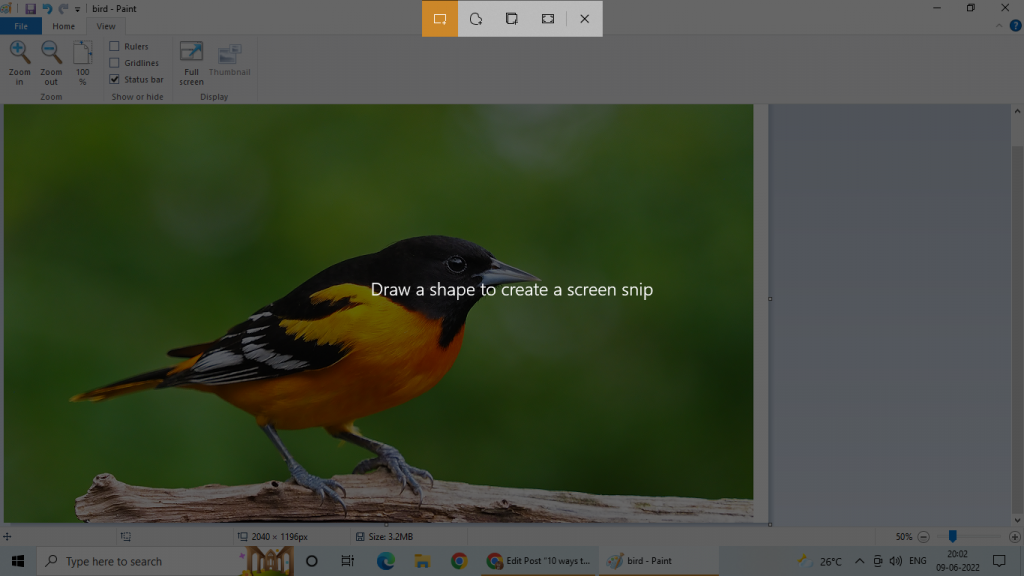This screenshot has height=576, width=1024.
Task: Disable the Status bar option
Action: 115,79
